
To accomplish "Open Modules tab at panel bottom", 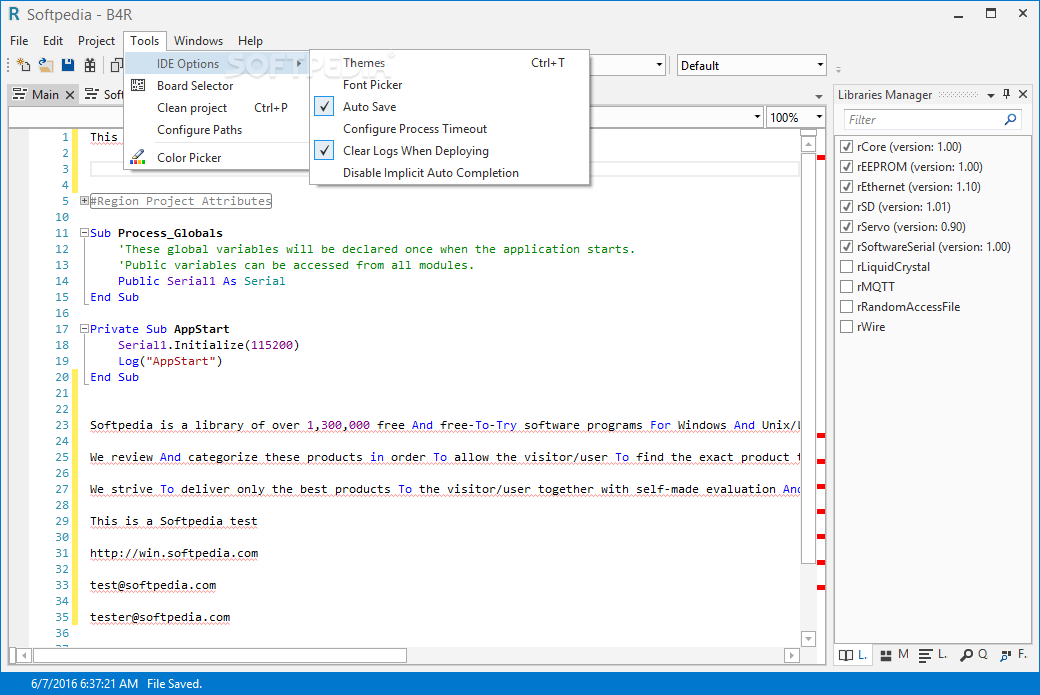I will [894, 655].
